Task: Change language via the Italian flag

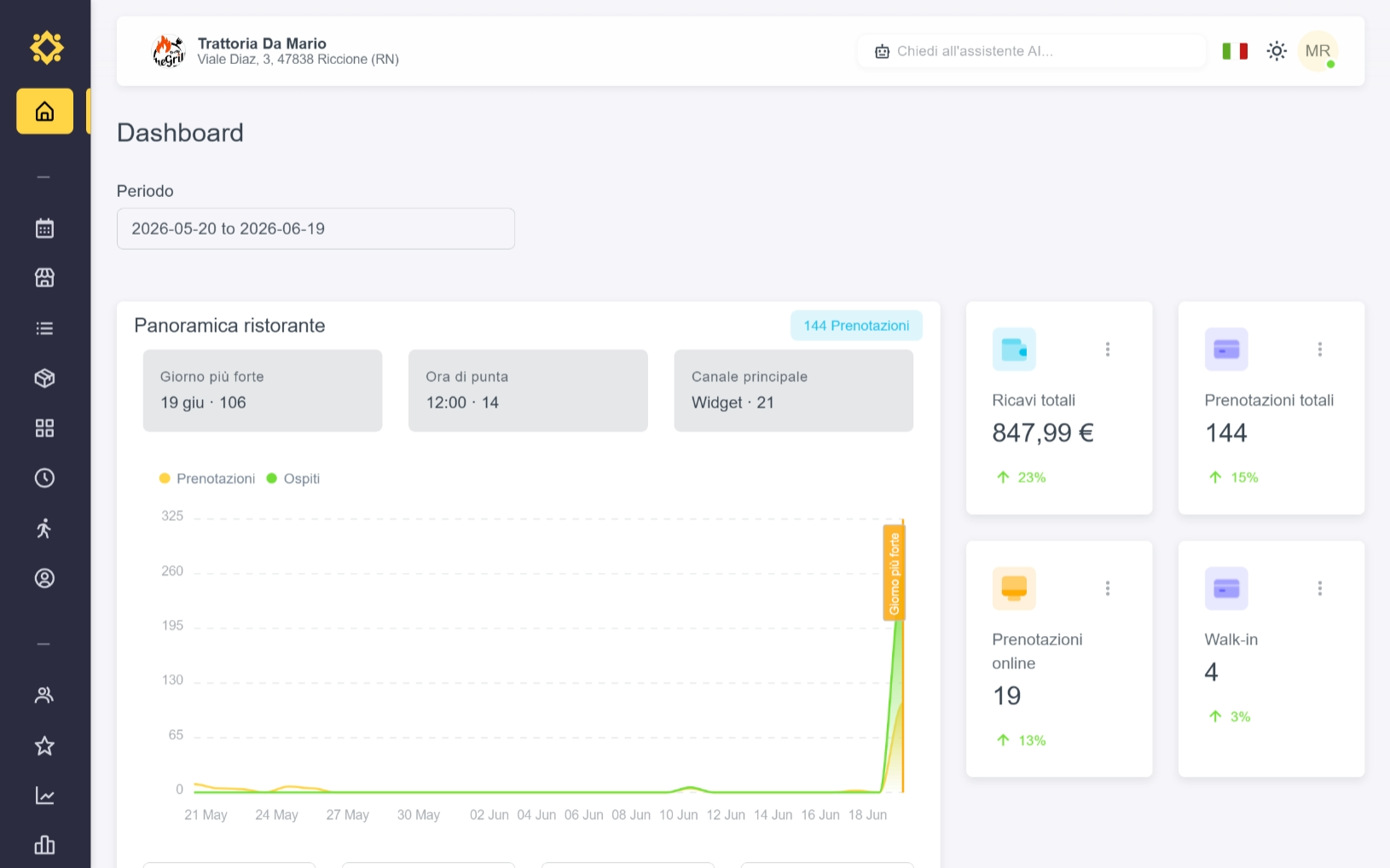Action: 1235,51
